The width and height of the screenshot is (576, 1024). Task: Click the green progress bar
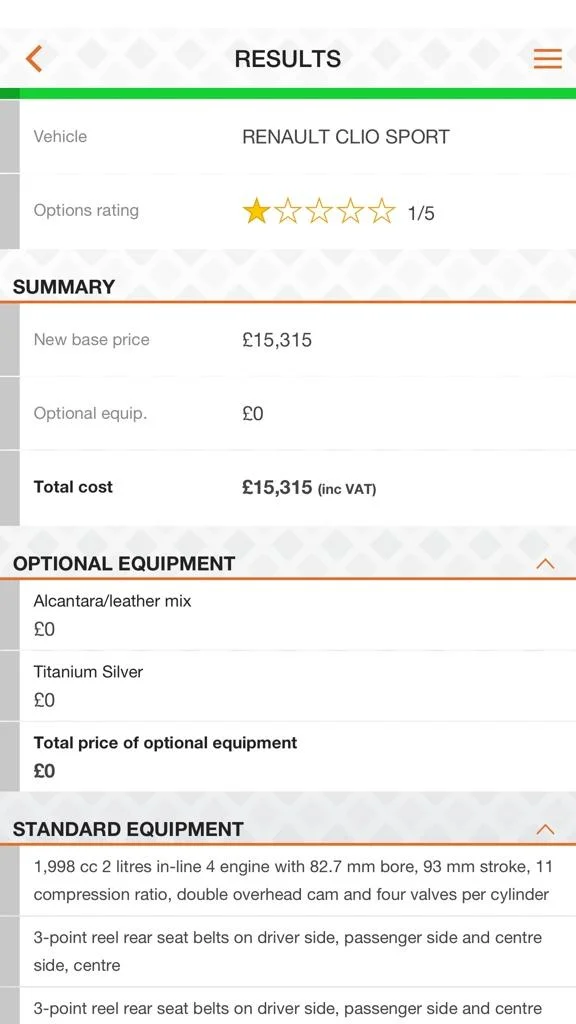pyautogui.click(x=288, y=93)
